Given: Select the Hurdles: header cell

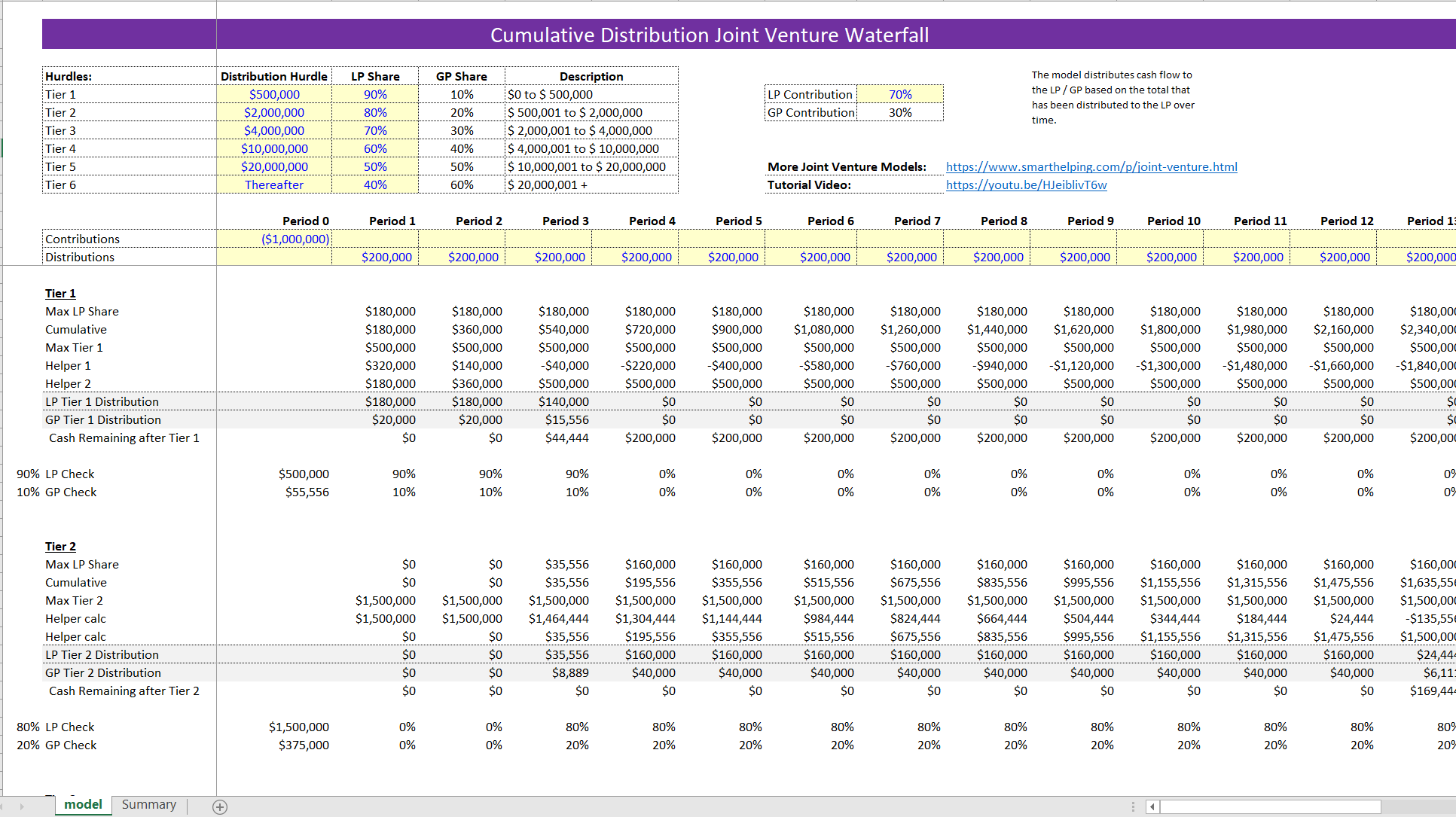Looking at the screenshot, I should tap(130, 76).
